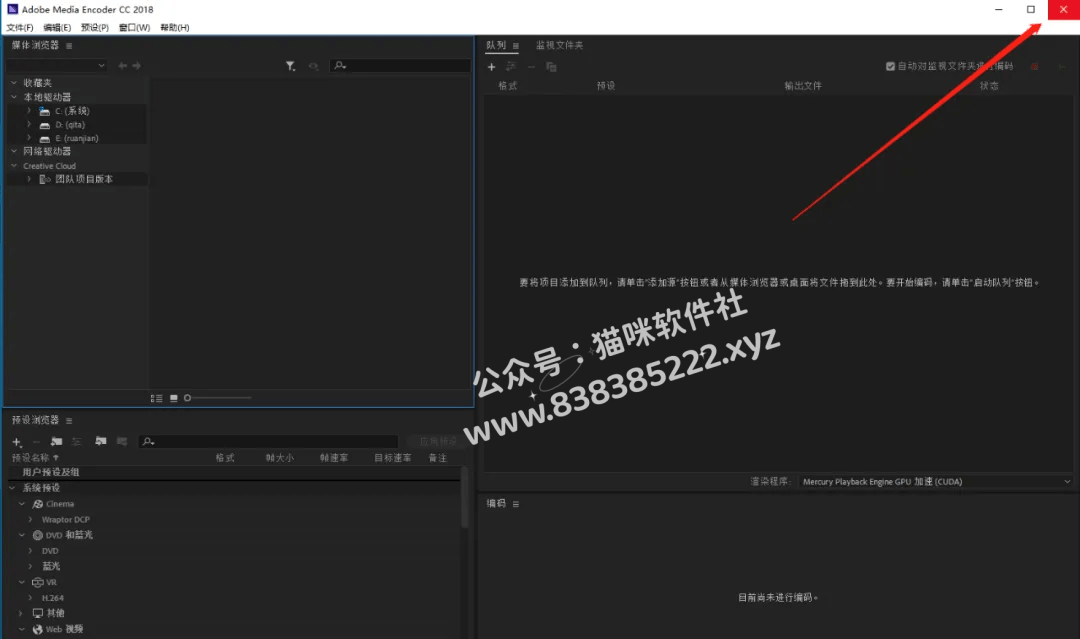Open the Queue panel menu icon
Screen dimensions: 1080x639
[515, 46]
